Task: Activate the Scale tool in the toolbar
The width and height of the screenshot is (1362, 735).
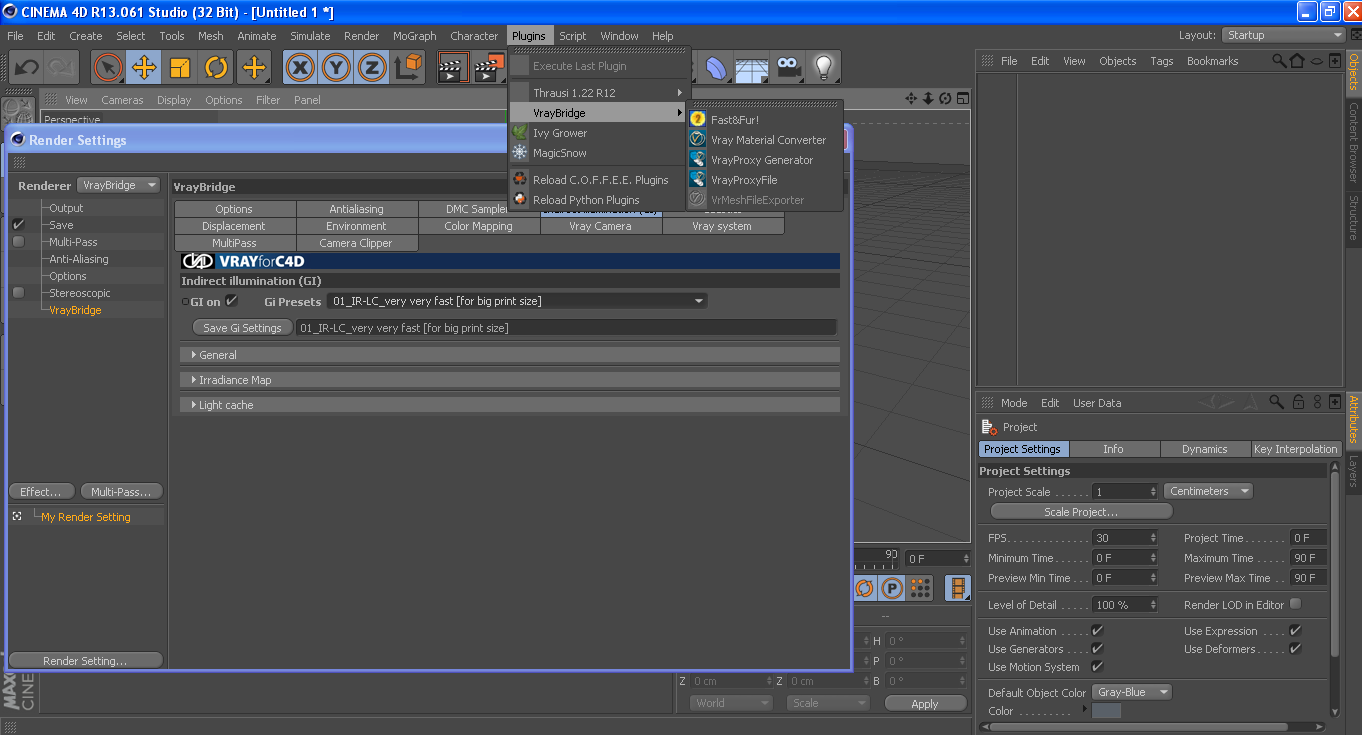Action: (x=180, y=67)
